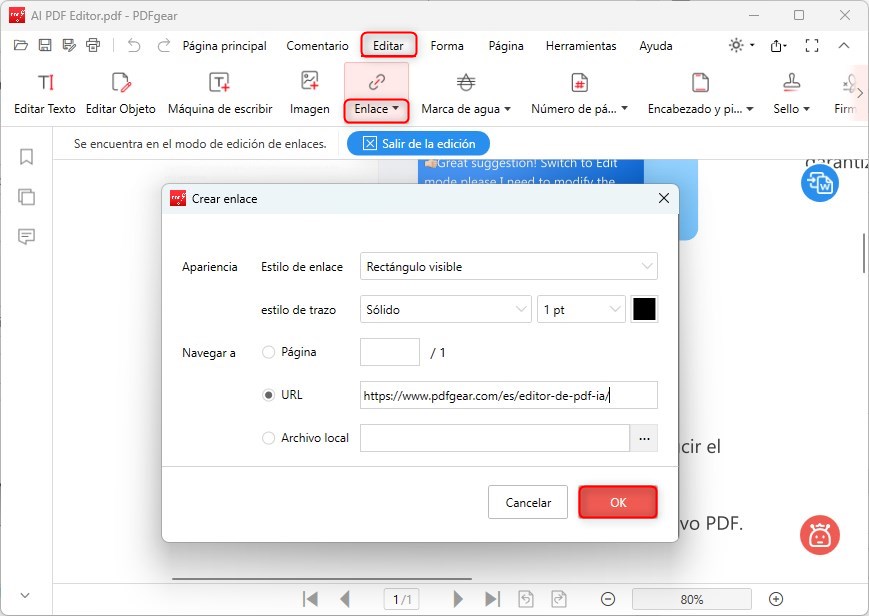Exit link editing via Salir de la edición
The width and height of the screenshot is (869, 616).
(418, 143)
